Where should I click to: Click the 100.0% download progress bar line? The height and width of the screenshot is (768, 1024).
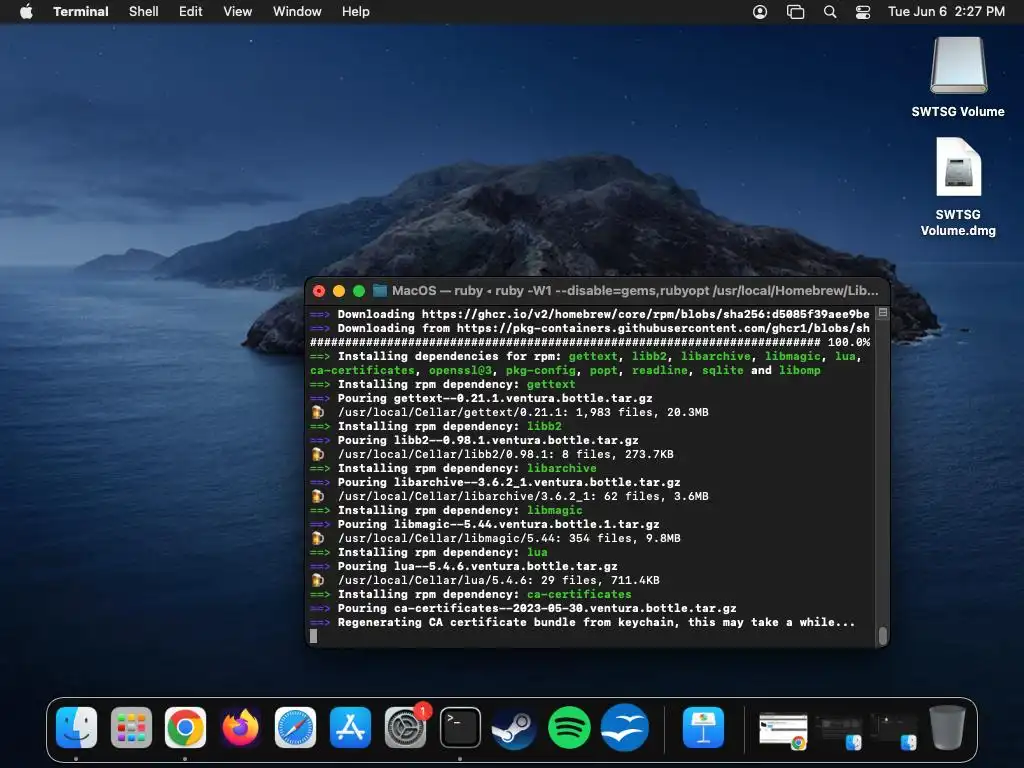point(590,342)
